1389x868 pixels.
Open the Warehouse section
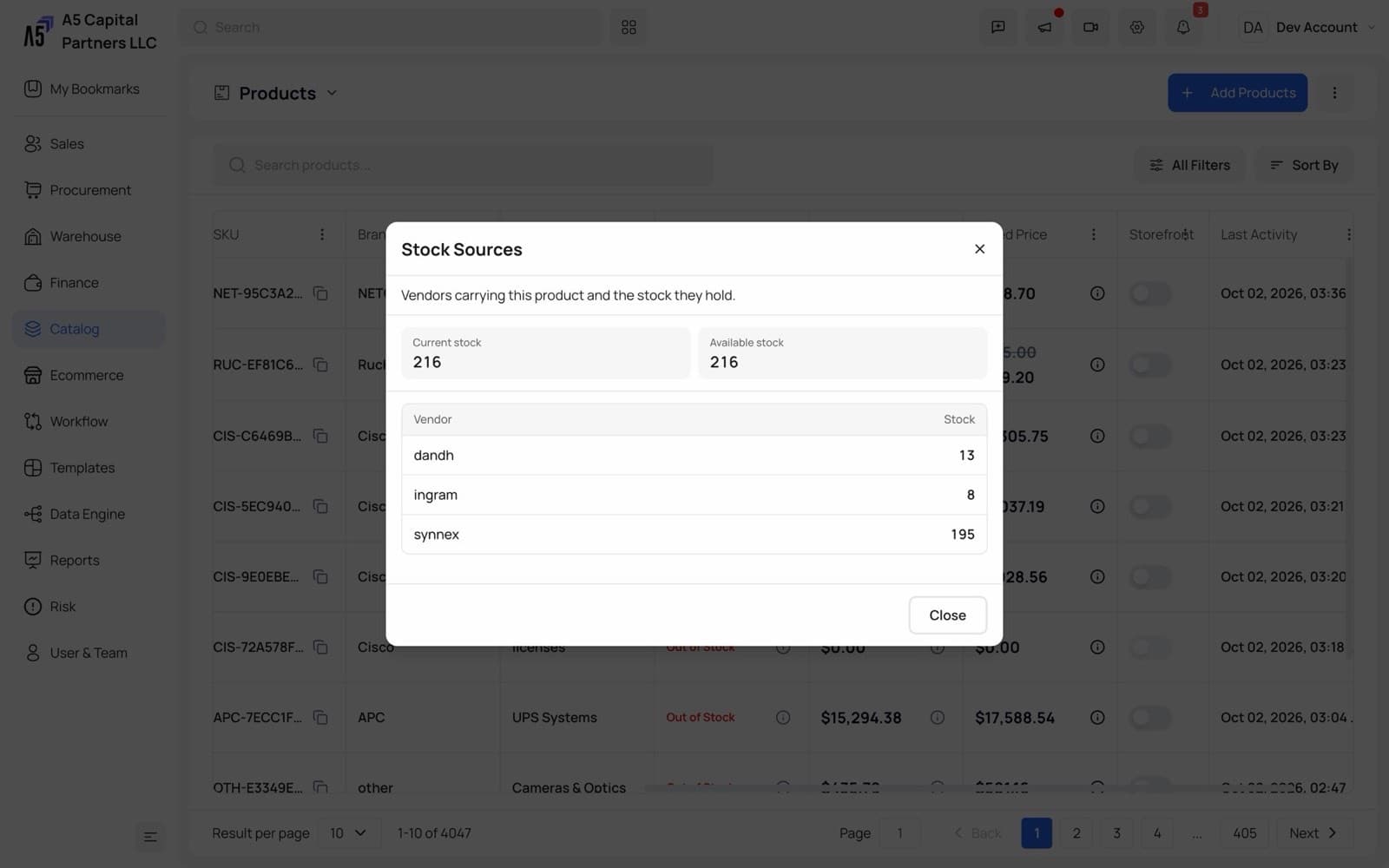click(x=89, y=236)
